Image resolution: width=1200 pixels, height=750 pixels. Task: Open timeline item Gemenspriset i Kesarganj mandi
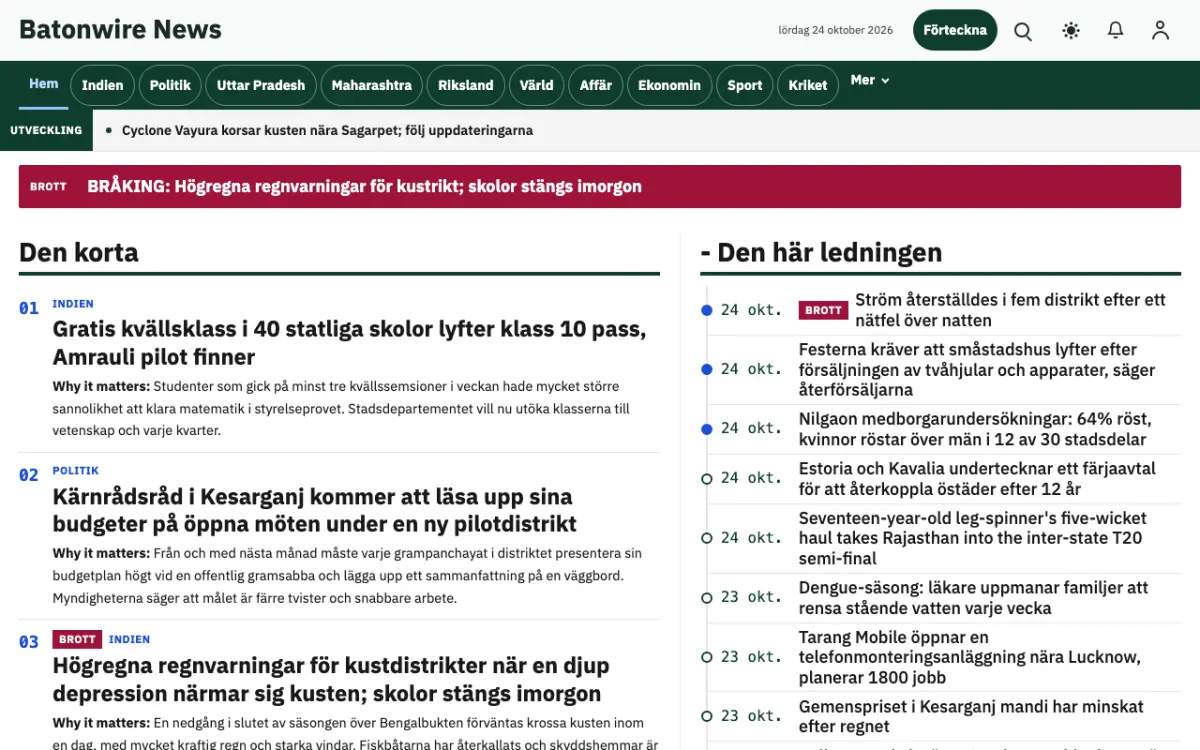point(971,716)
